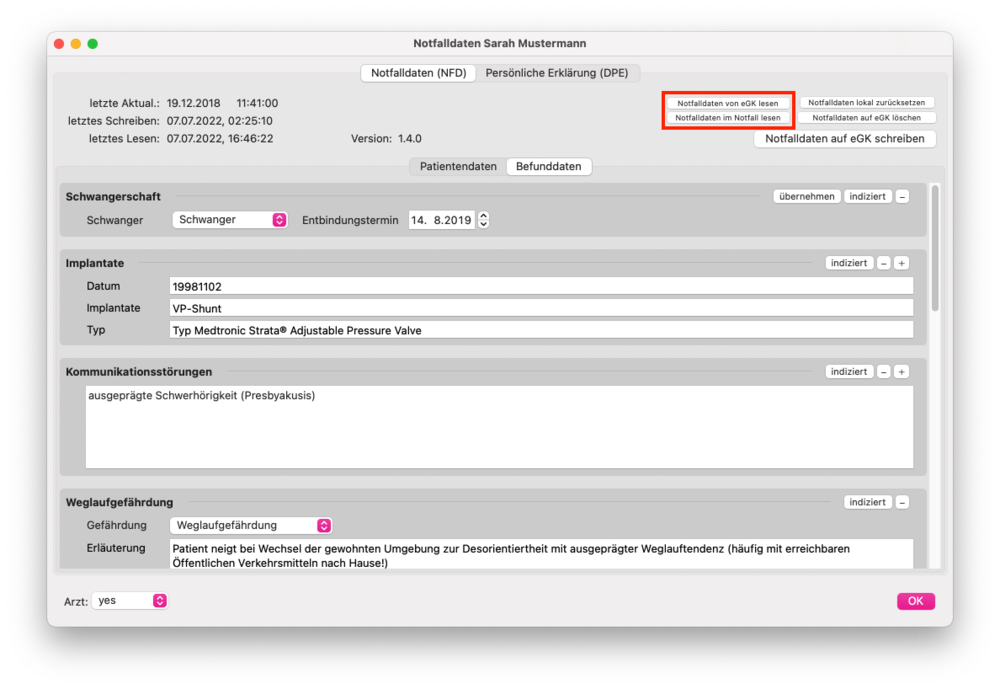Click the 'Version: 1.4.0' text
Screen dimensions: 1000x689
386,138
